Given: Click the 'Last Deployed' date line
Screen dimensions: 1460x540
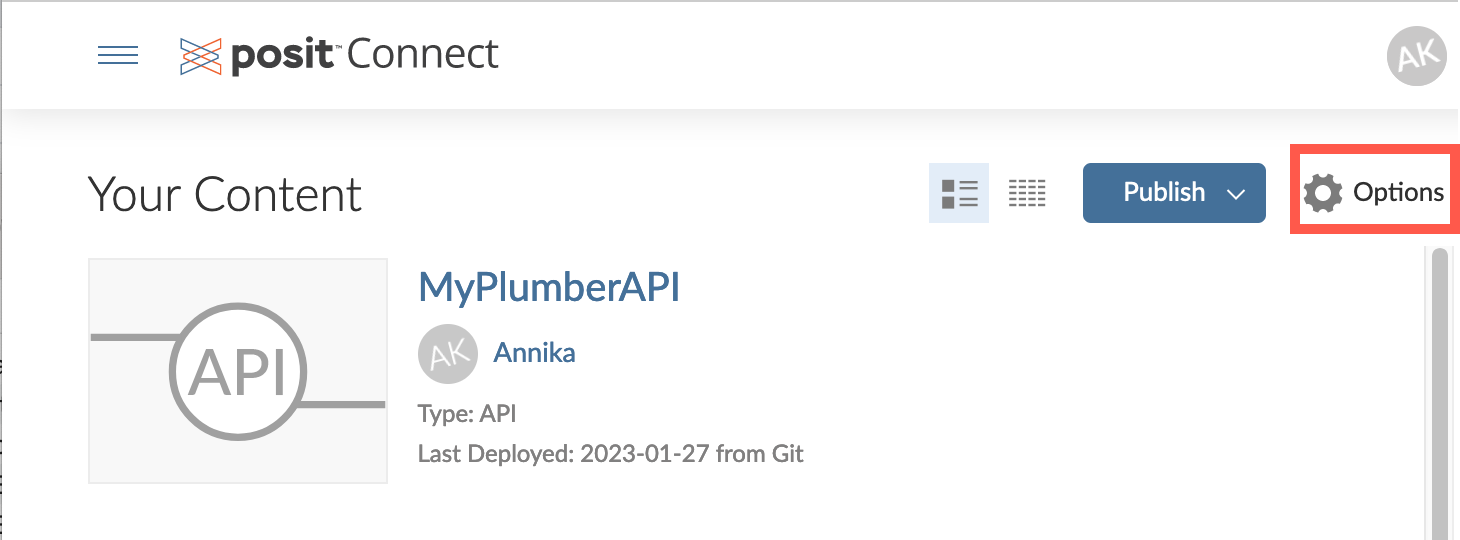Looking at the screenshot, I should click(610, 454).
